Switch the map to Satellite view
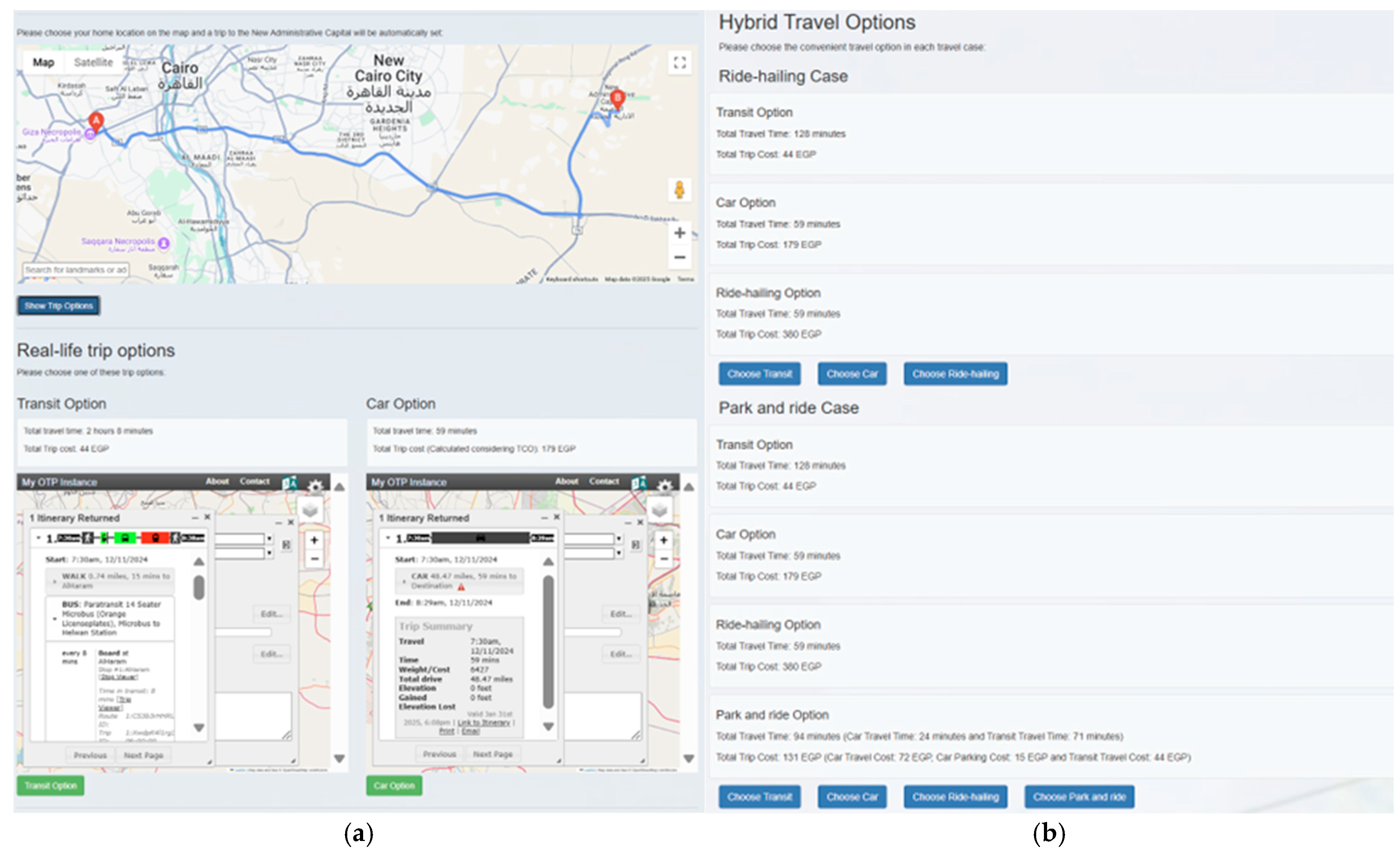 point(94,62)
